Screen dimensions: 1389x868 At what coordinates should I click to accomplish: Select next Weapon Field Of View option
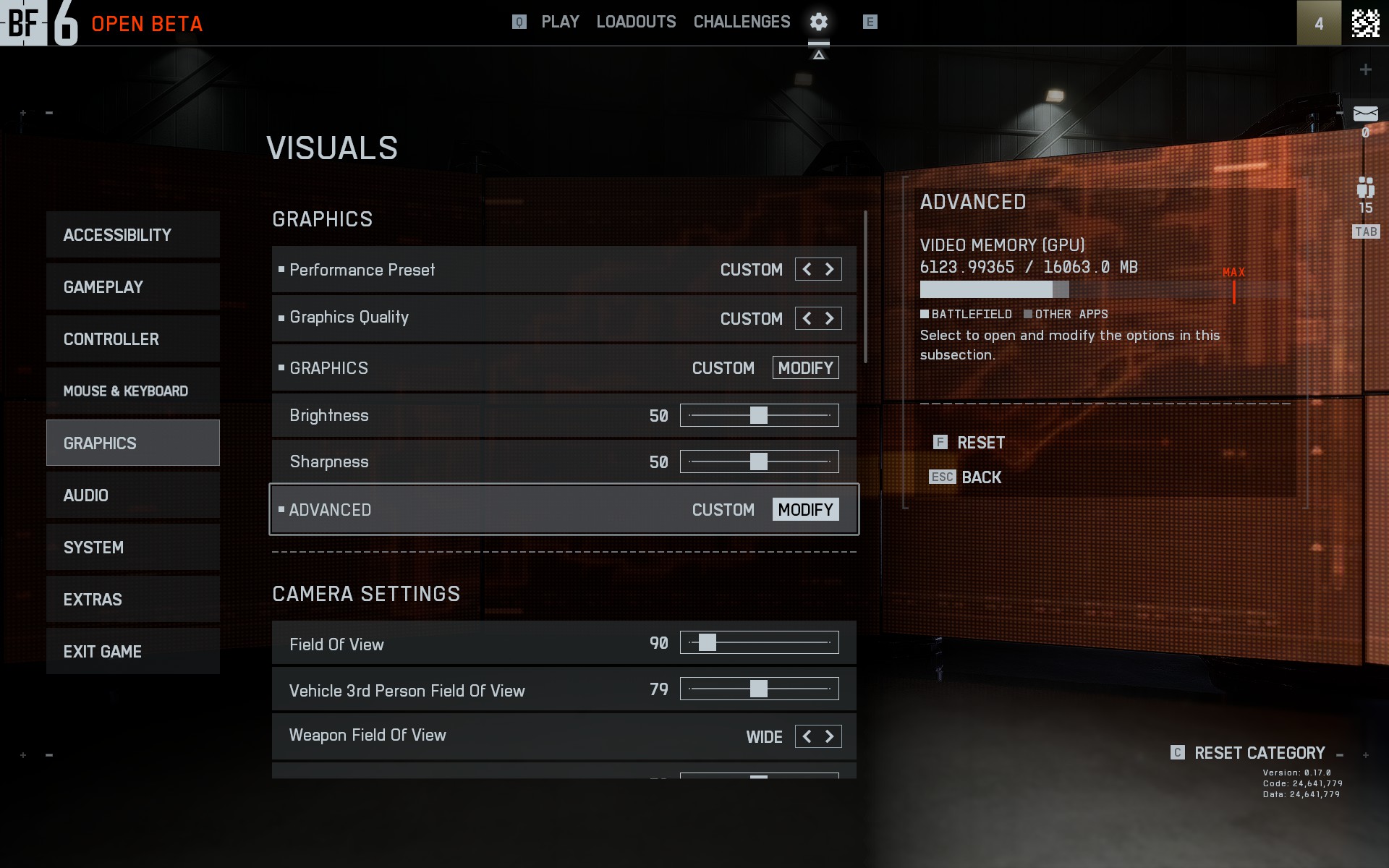pyautogui.click(x=830, y=736)
